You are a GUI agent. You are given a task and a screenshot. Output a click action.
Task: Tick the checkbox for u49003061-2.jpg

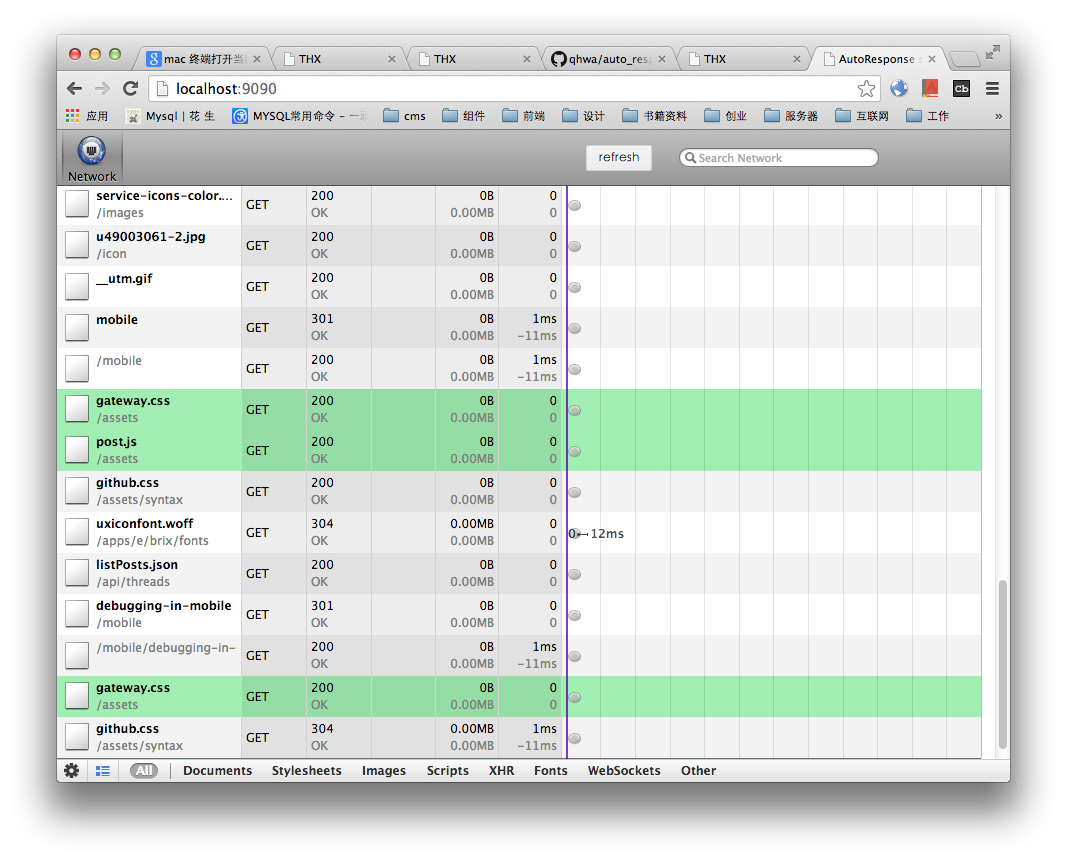tap(77, 245)
